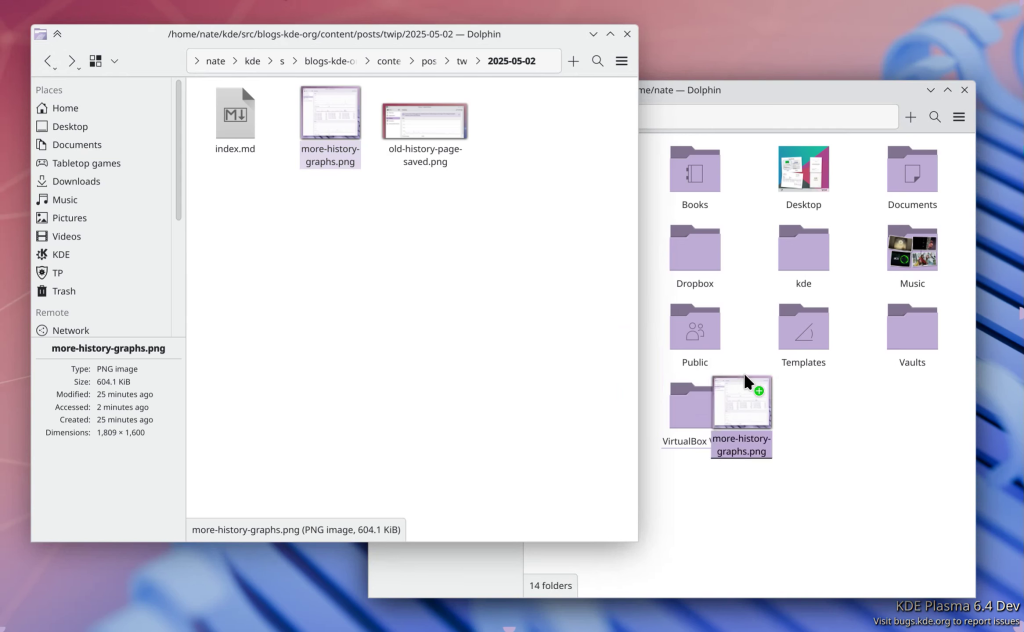Open Music folder in back window
This screenshot has width=1024, height=632.
tap(912, 257)
